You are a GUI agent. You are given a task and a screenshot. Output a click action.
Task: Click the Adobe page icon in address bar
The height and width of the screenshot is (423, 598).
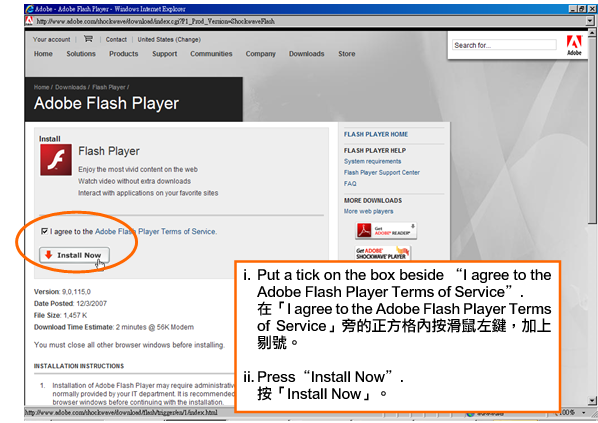point(29,21)
